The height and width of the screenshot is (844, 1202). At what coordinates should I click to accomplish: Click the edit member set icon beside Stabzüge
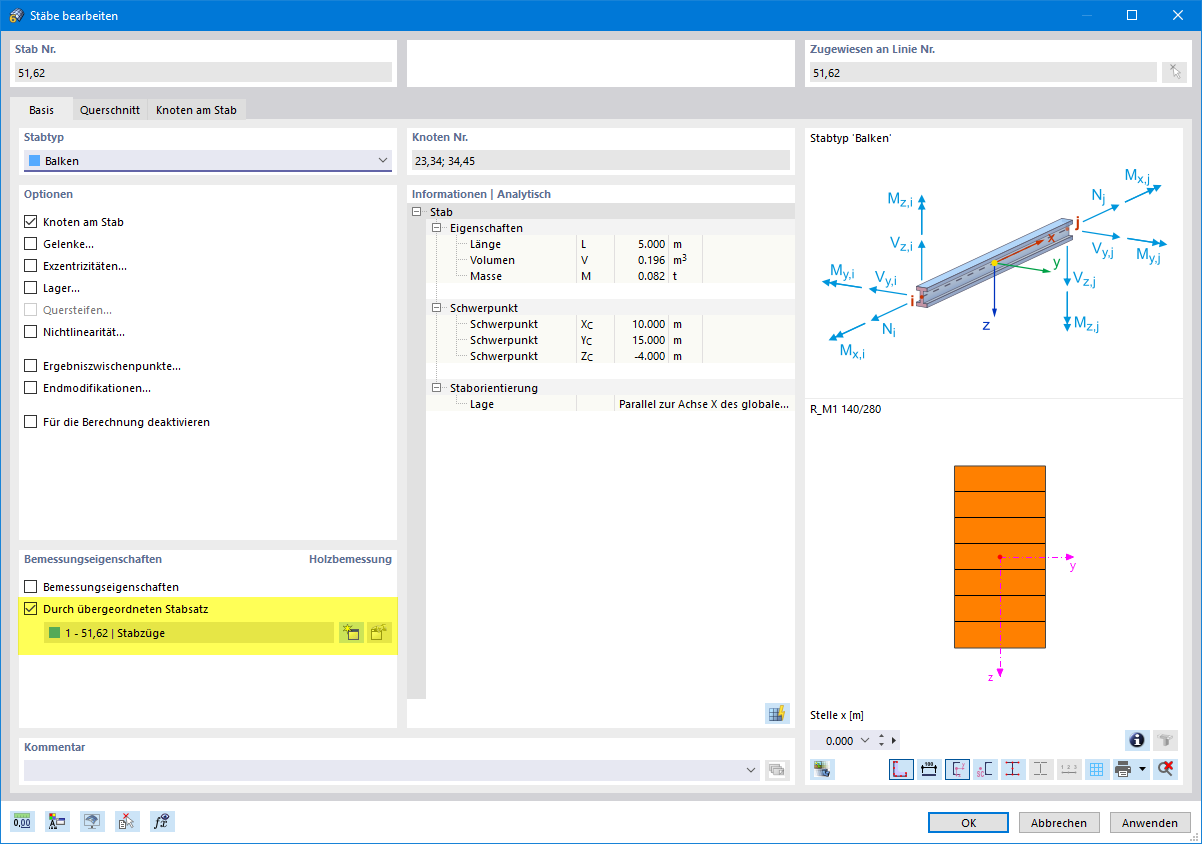(379, 632)
